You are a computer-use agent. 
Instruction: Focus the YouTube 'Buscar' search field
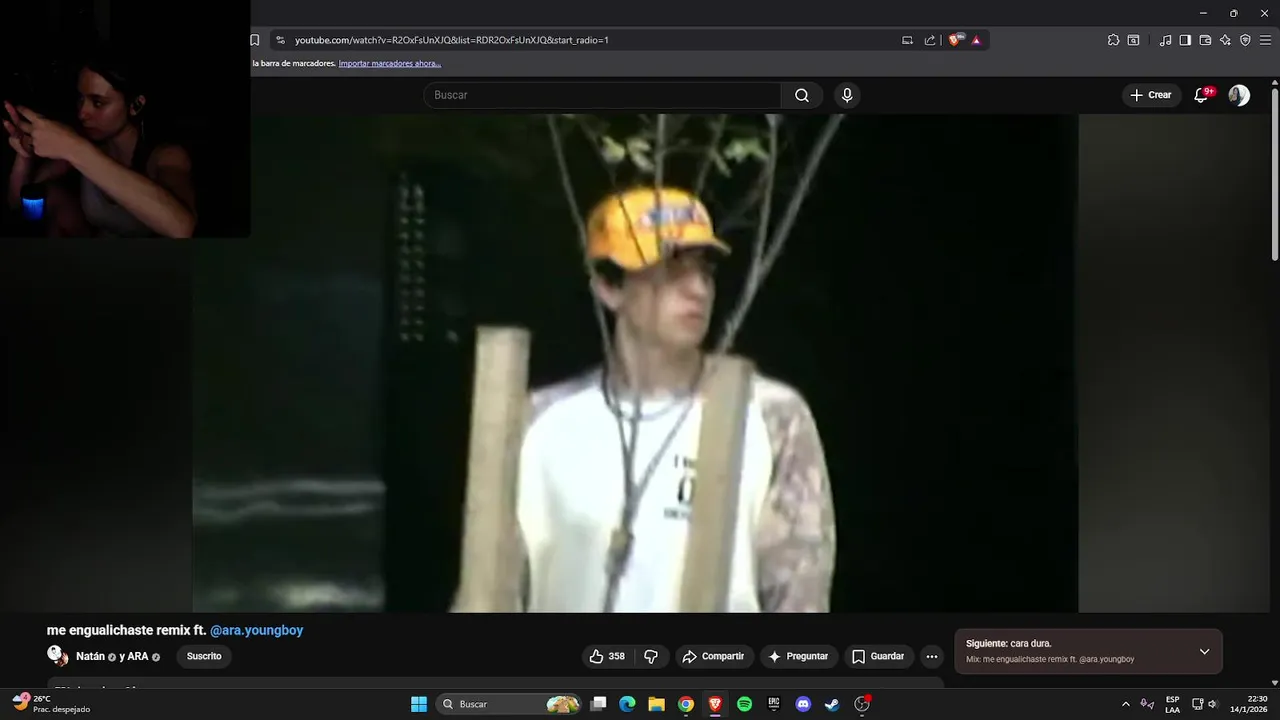coord(602,95)
